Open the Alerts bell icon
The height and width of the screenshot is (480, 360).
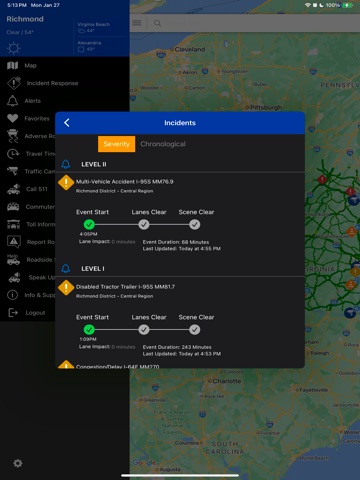13,101
